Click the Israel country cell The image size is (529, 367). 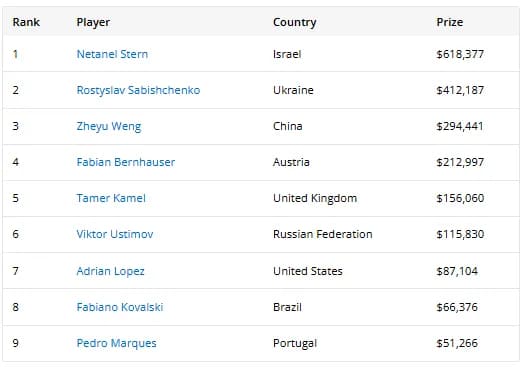point(287,54)
